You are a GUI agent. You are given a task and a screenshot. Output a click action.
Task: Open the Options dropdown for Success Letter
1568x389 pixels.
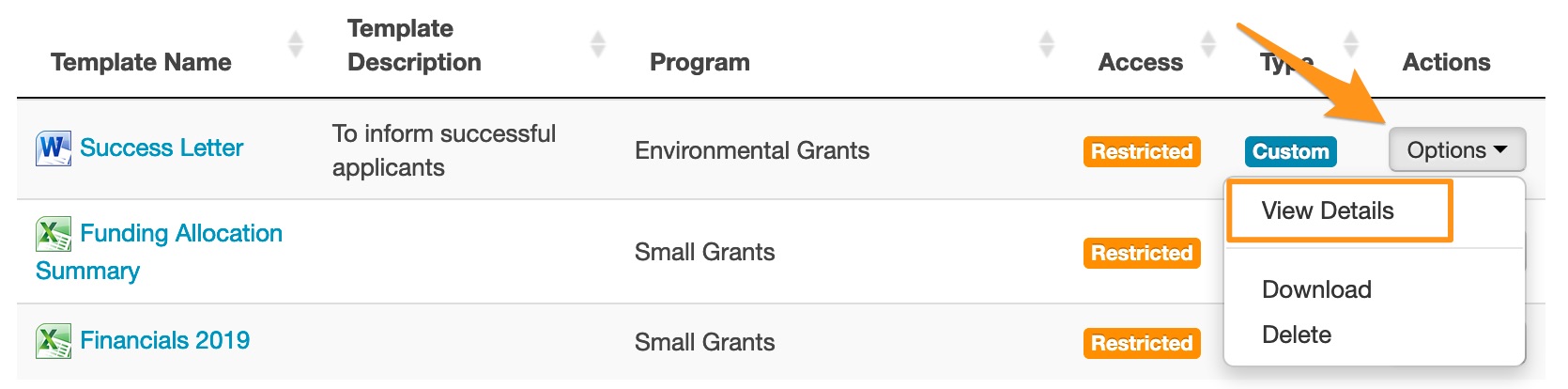coord(1456,150)
